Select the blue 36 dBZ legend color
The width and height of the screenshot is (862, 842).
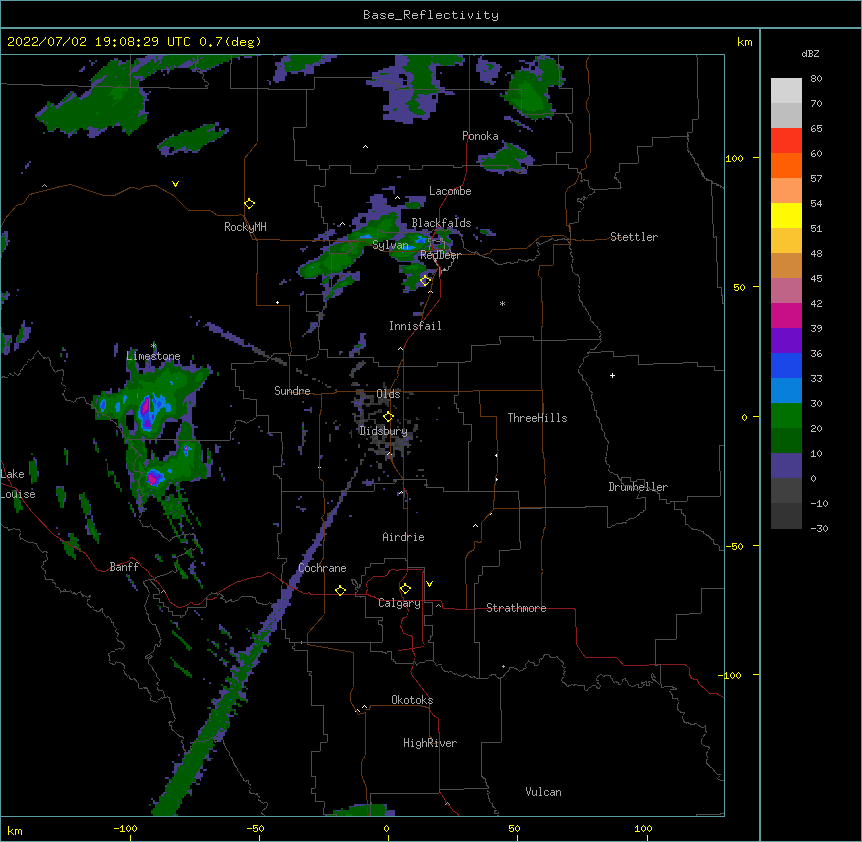pos(786,365)
